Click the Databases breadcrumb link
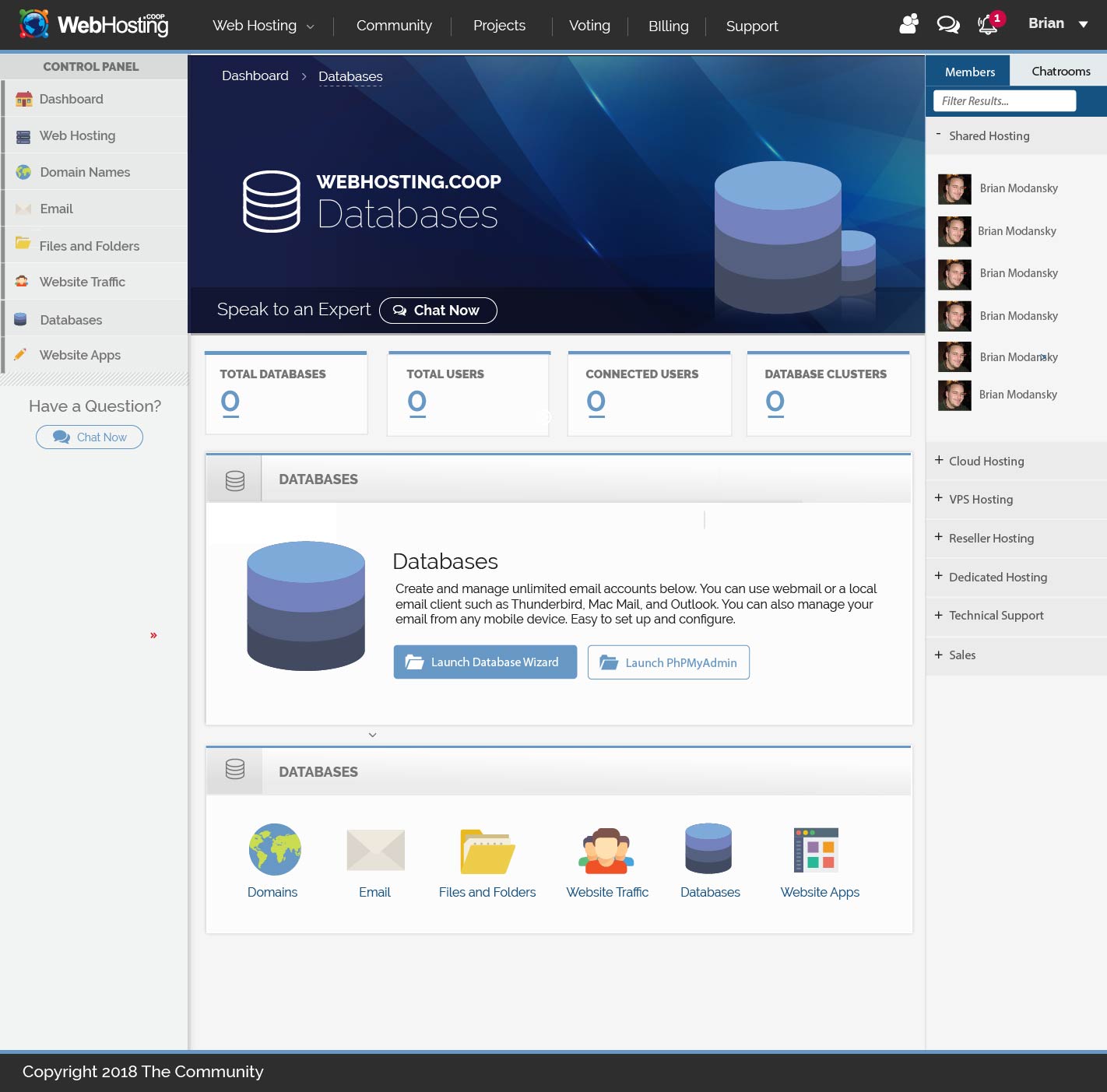The width and height of the screenshot is (1107, 1092). pos(350,76)
